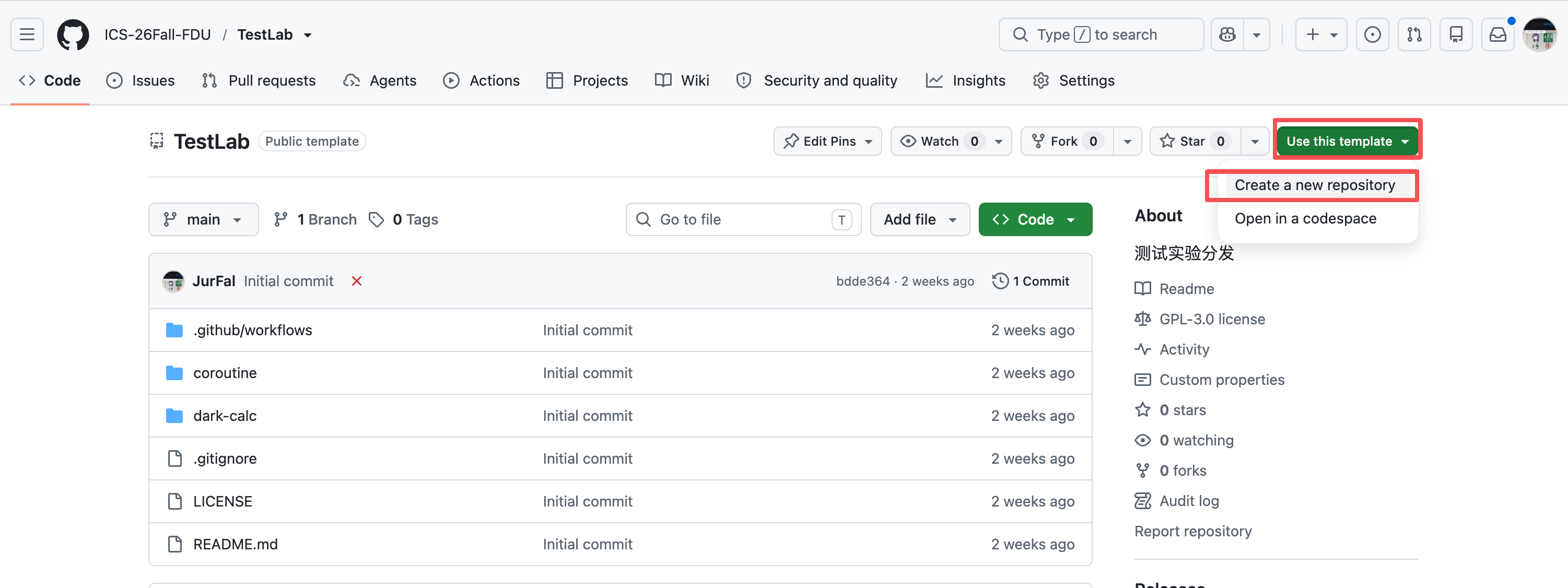Click dark-calc row Initial commit message
Image resolution: width=1568 pixels, height=588 pixels.
(588, 416)
